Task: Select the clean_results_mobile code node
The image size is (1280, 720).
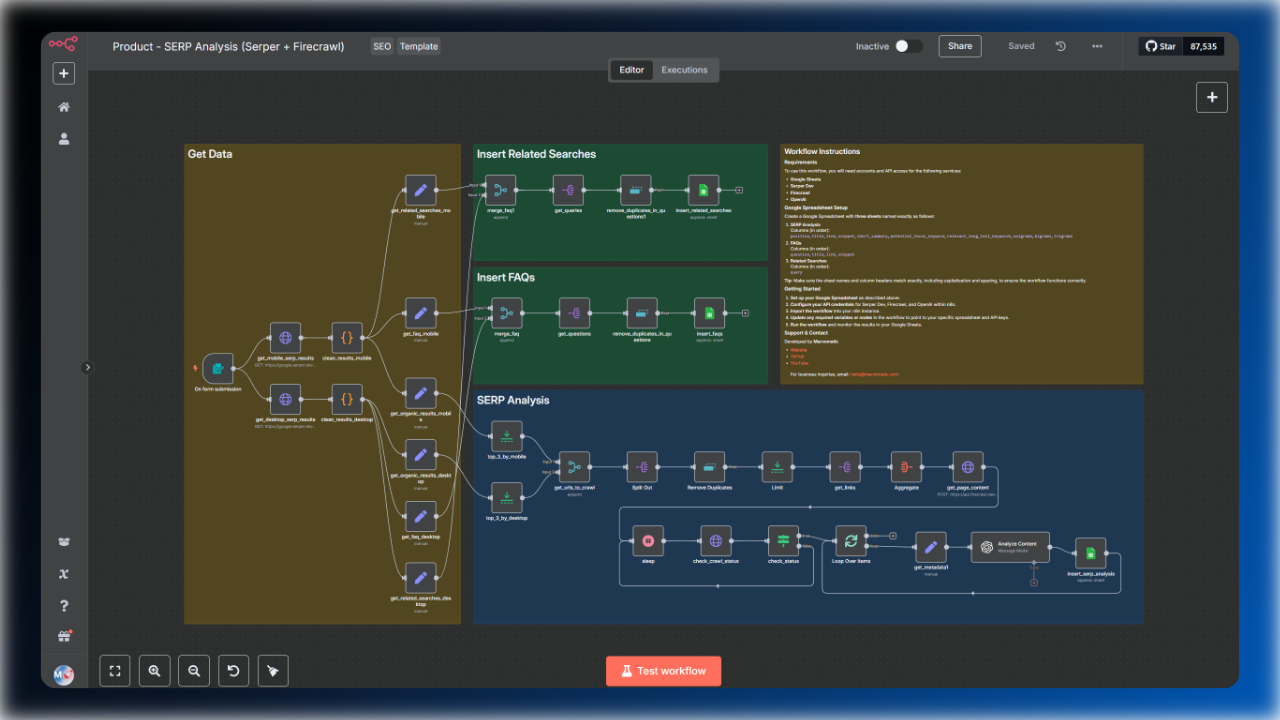Action: 347,338
